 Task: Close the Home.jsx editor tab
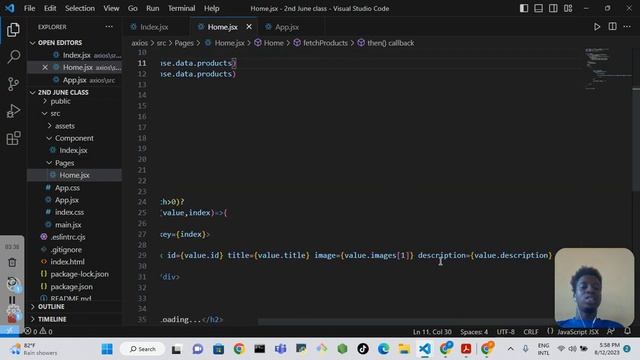[249, 27]
